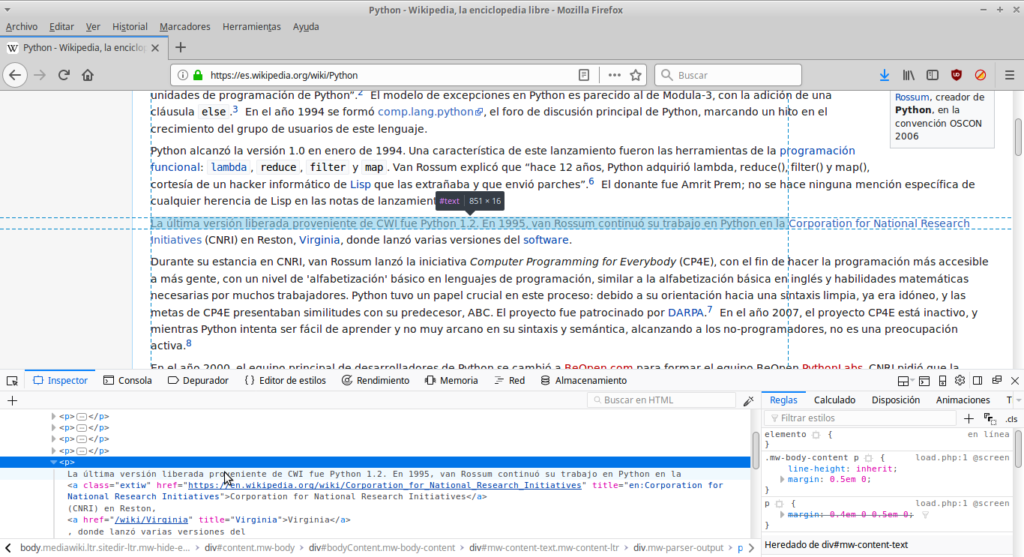Viewport: 1024px width, 557px height.
Task: Open devtools in a separate window
Action: click(x=997, y=380)
